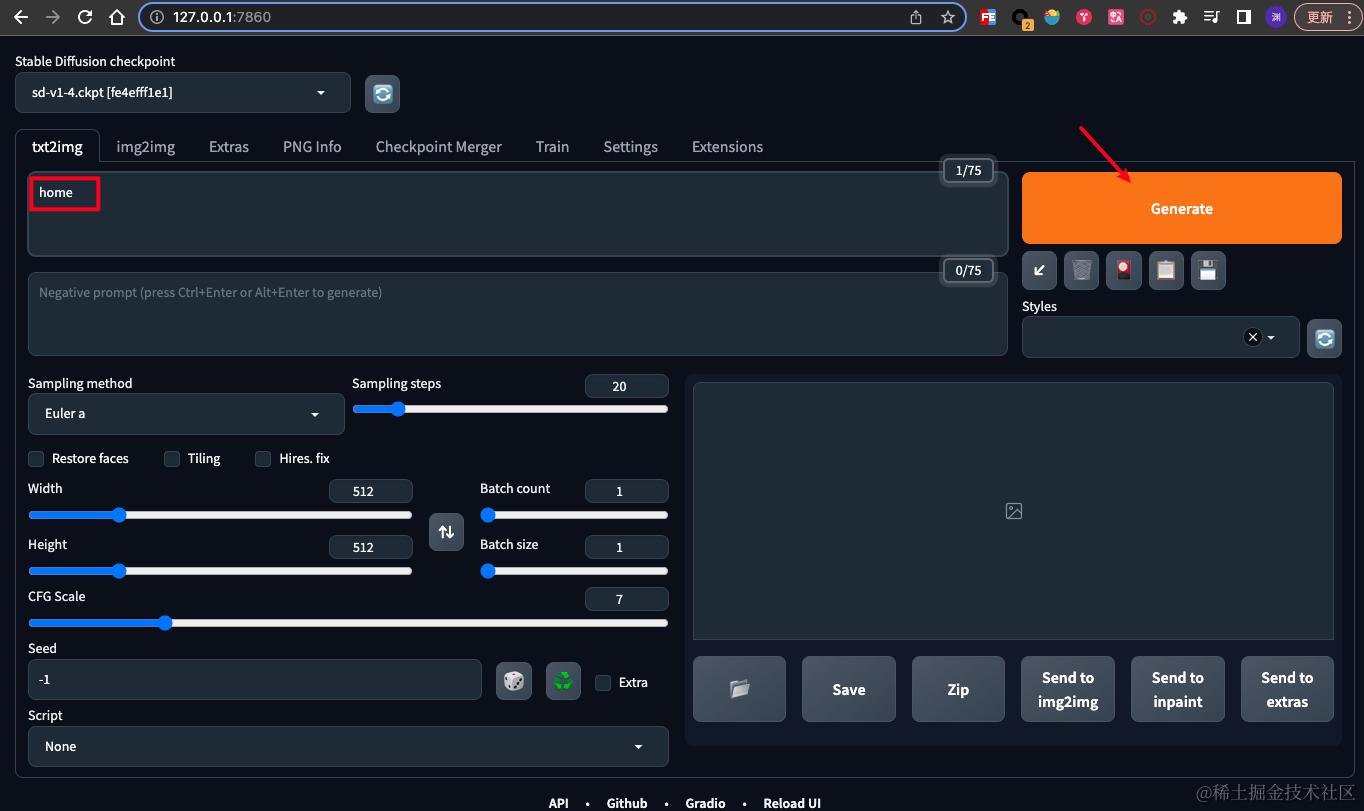
Task: Click the Seed input field
Action: [255, 680]
